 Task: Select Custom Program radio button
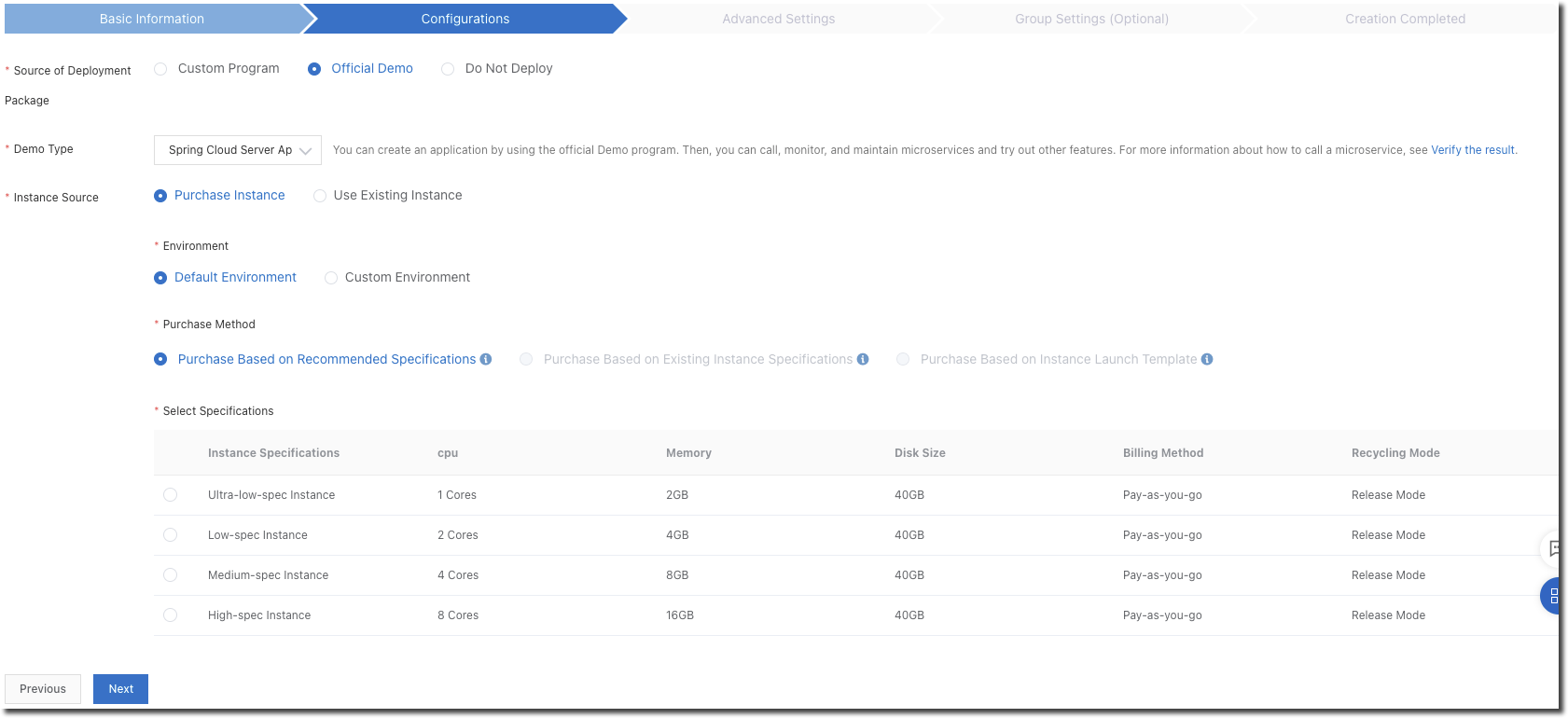point(160,69)
